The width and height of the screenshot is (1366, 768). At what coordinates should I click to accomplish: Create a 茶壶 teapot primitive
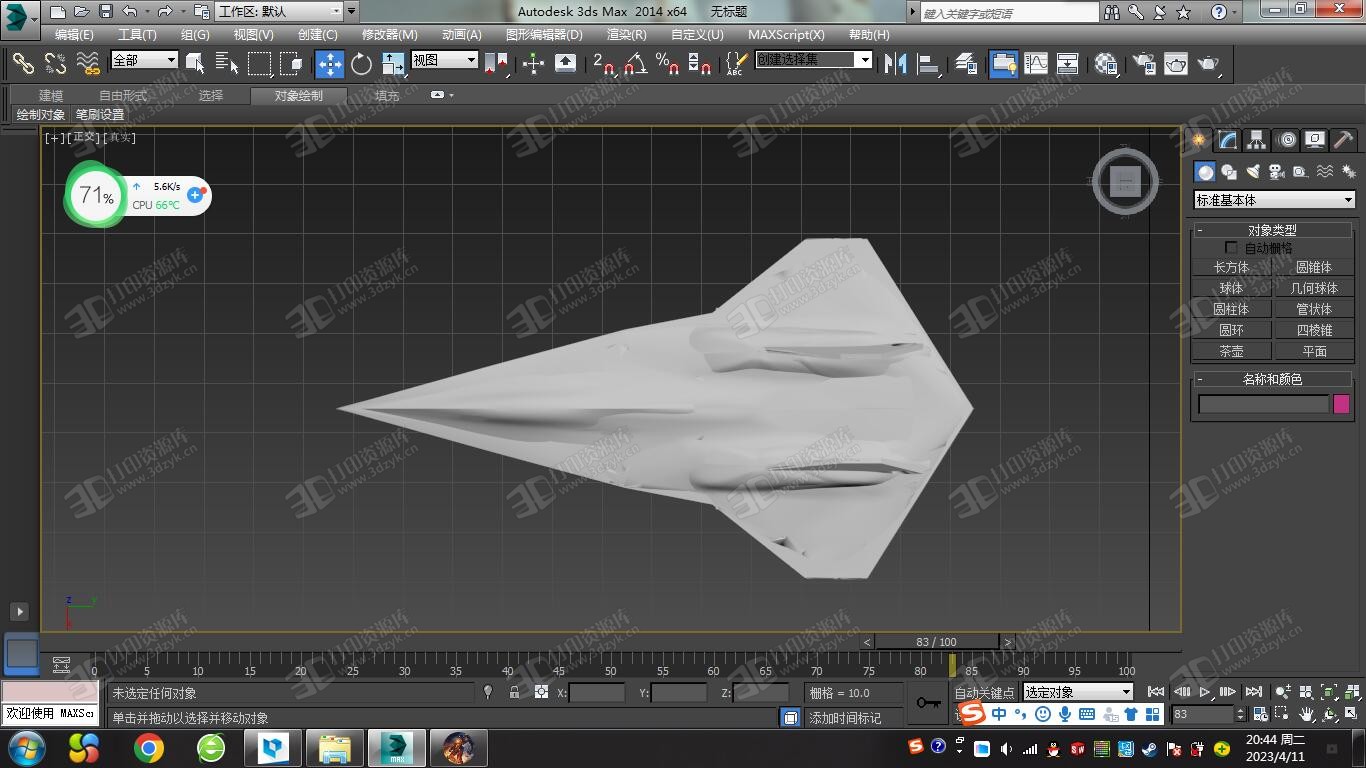click(1231, 351)
